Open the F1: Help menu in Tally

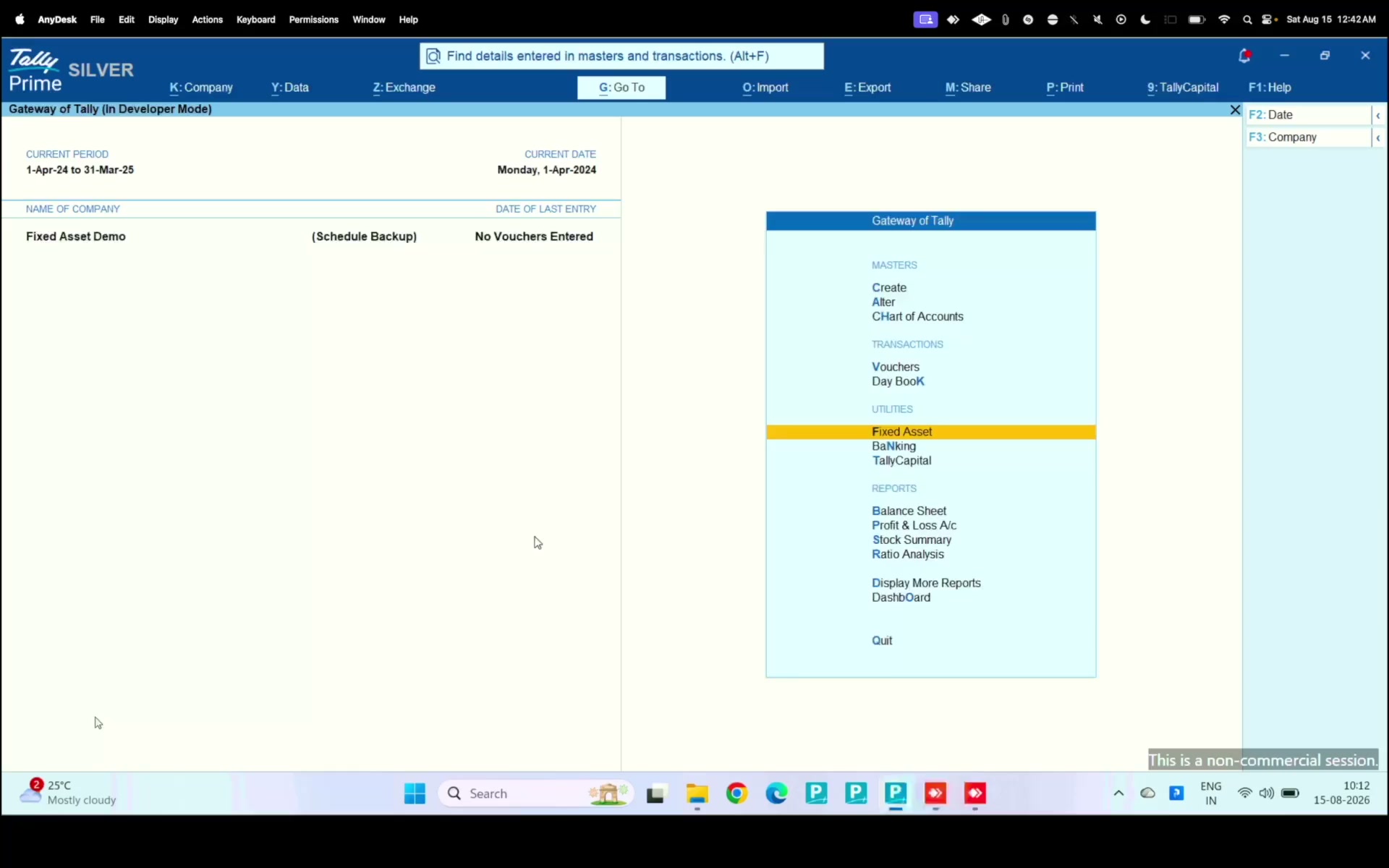tap(1270, 88)
